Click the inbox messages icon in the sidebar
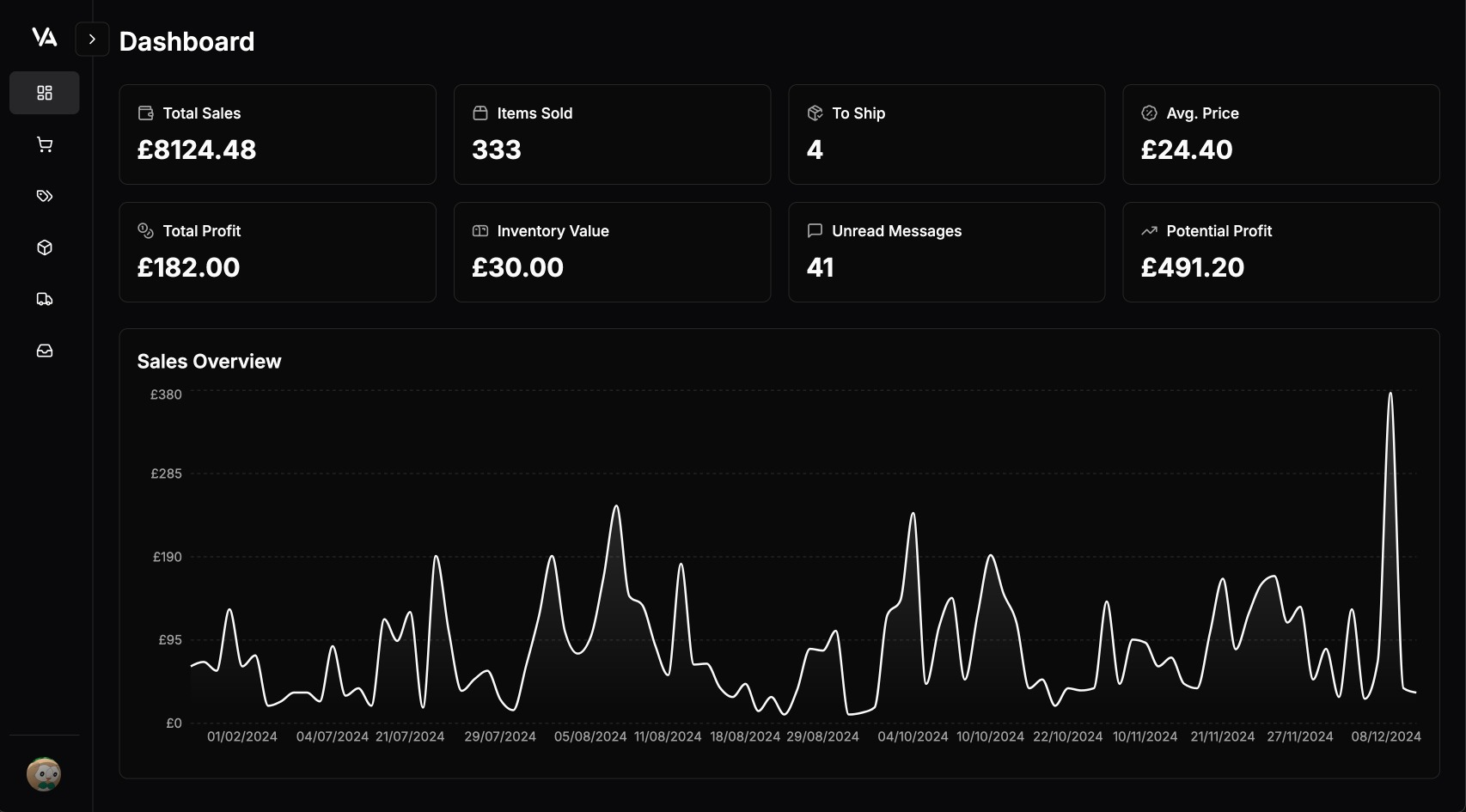 [x=44, y=350]
